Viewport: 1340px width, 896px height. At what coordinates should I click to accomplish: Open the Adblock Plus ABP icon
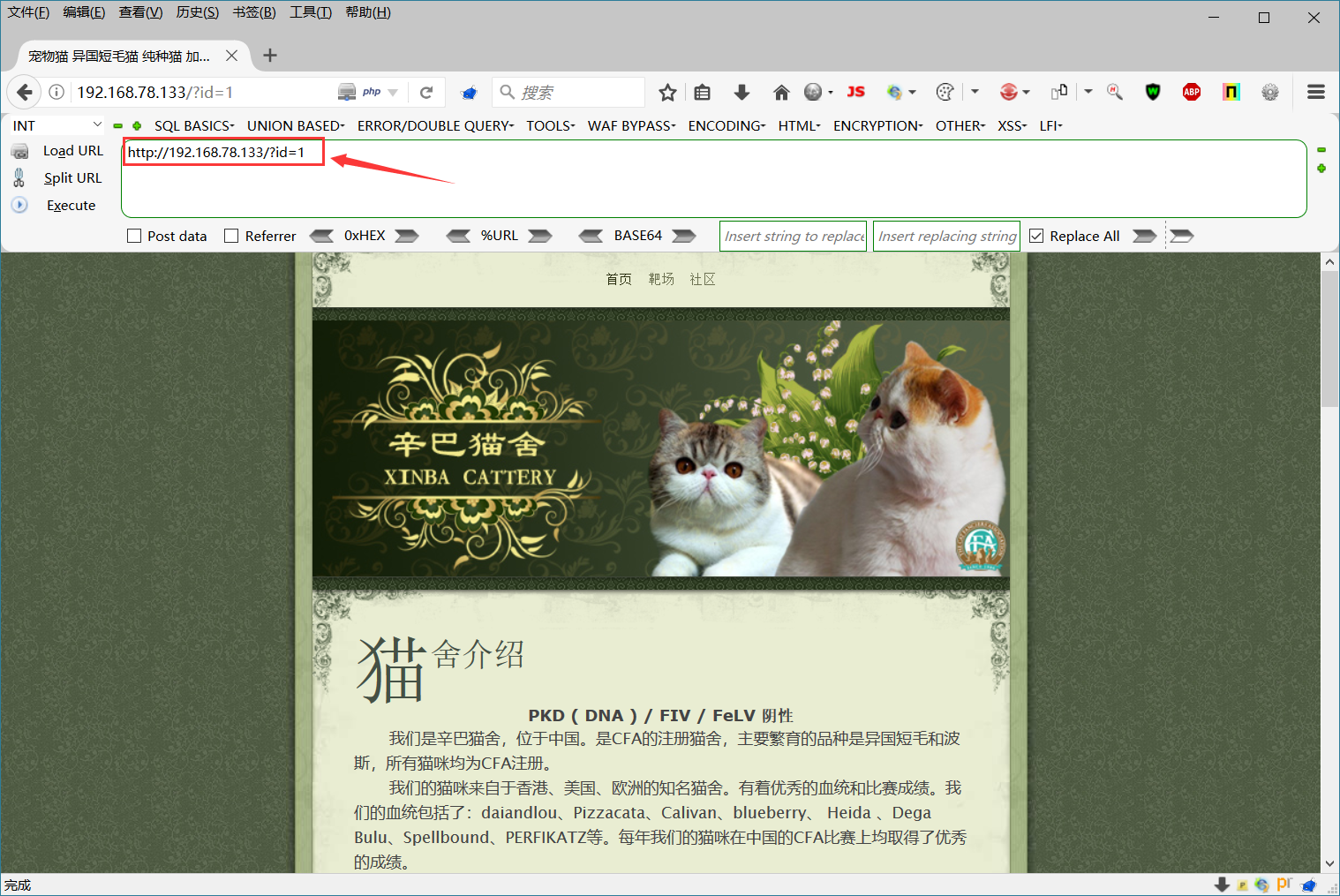tap(1192, 92)
